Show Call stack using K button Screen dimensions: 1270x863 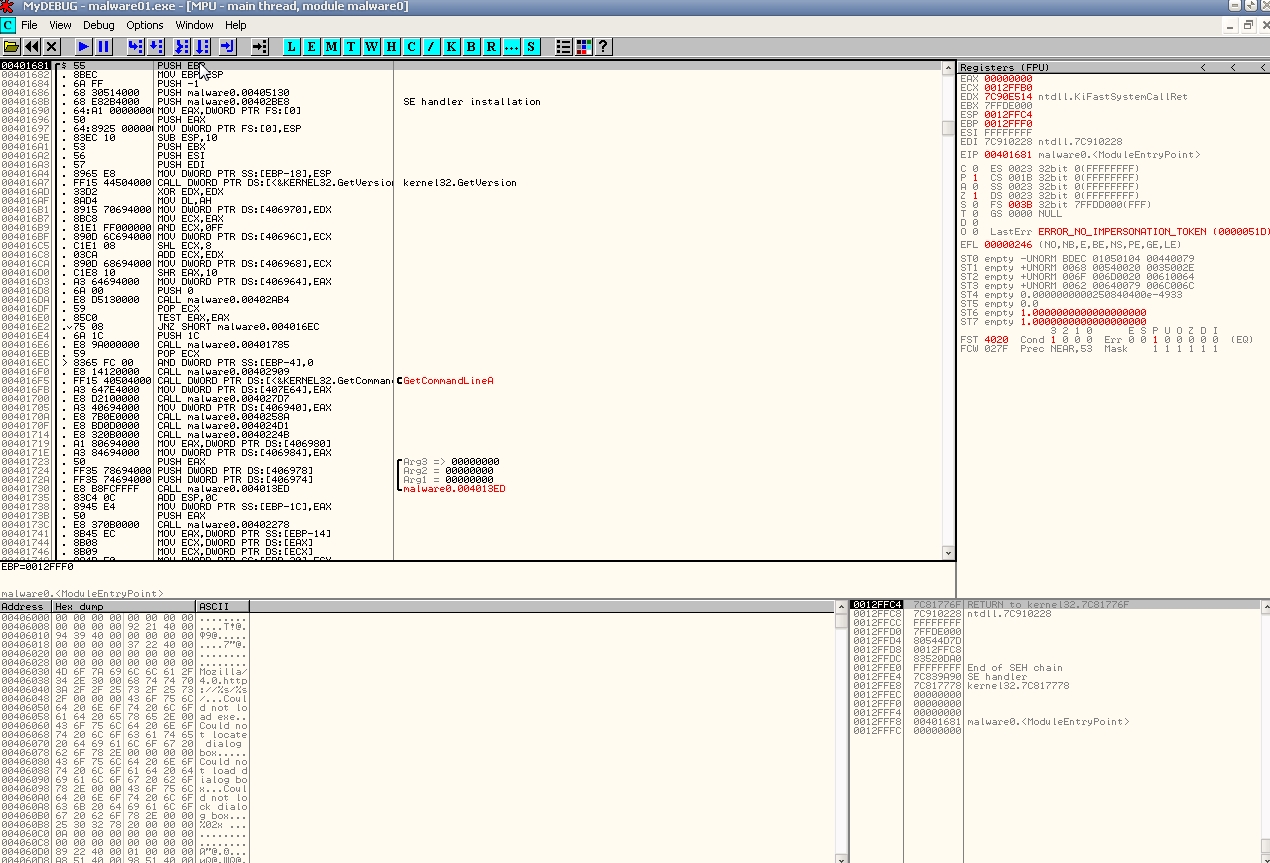click(x=451, y=47)
